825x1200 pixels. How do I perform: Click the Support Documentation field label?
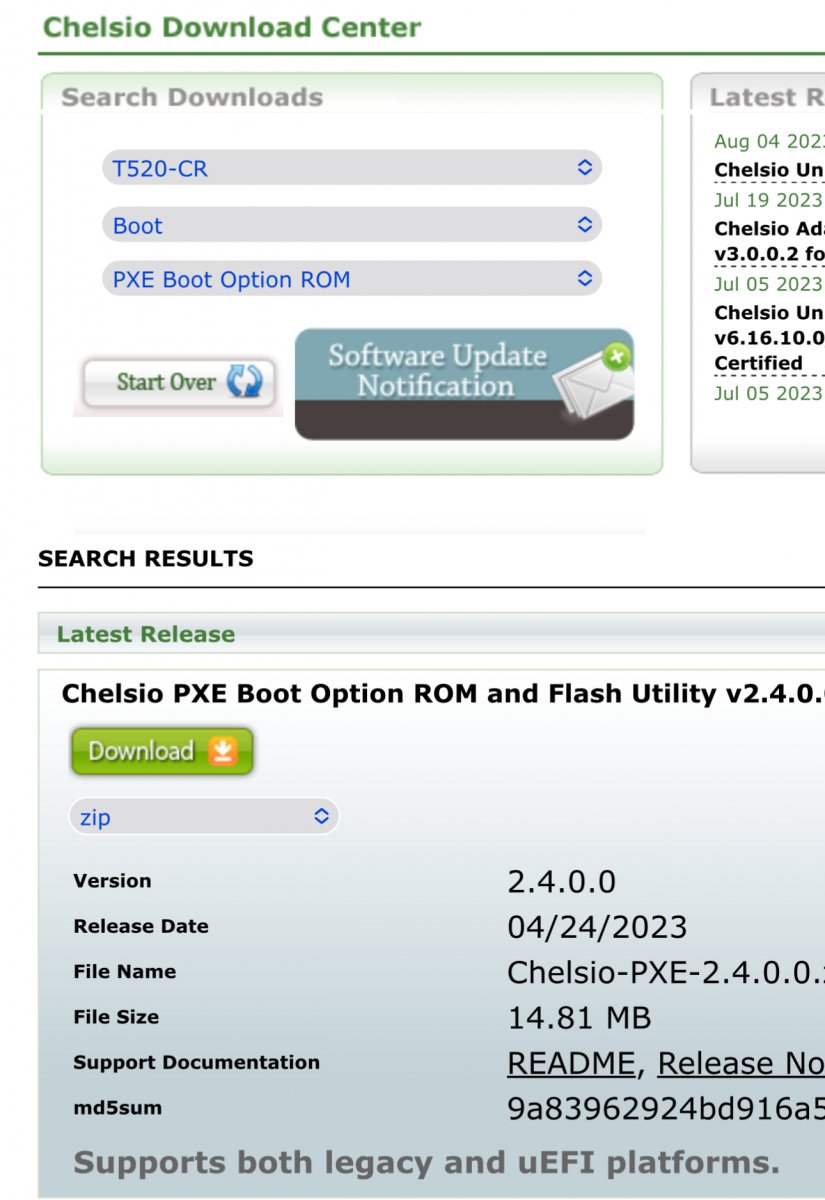coord(197,1062)
